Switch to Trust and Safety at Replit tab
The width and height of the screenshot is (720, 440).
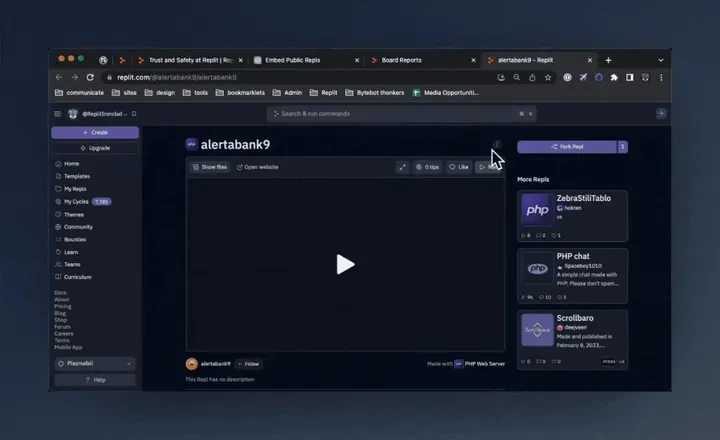(191, 60)
